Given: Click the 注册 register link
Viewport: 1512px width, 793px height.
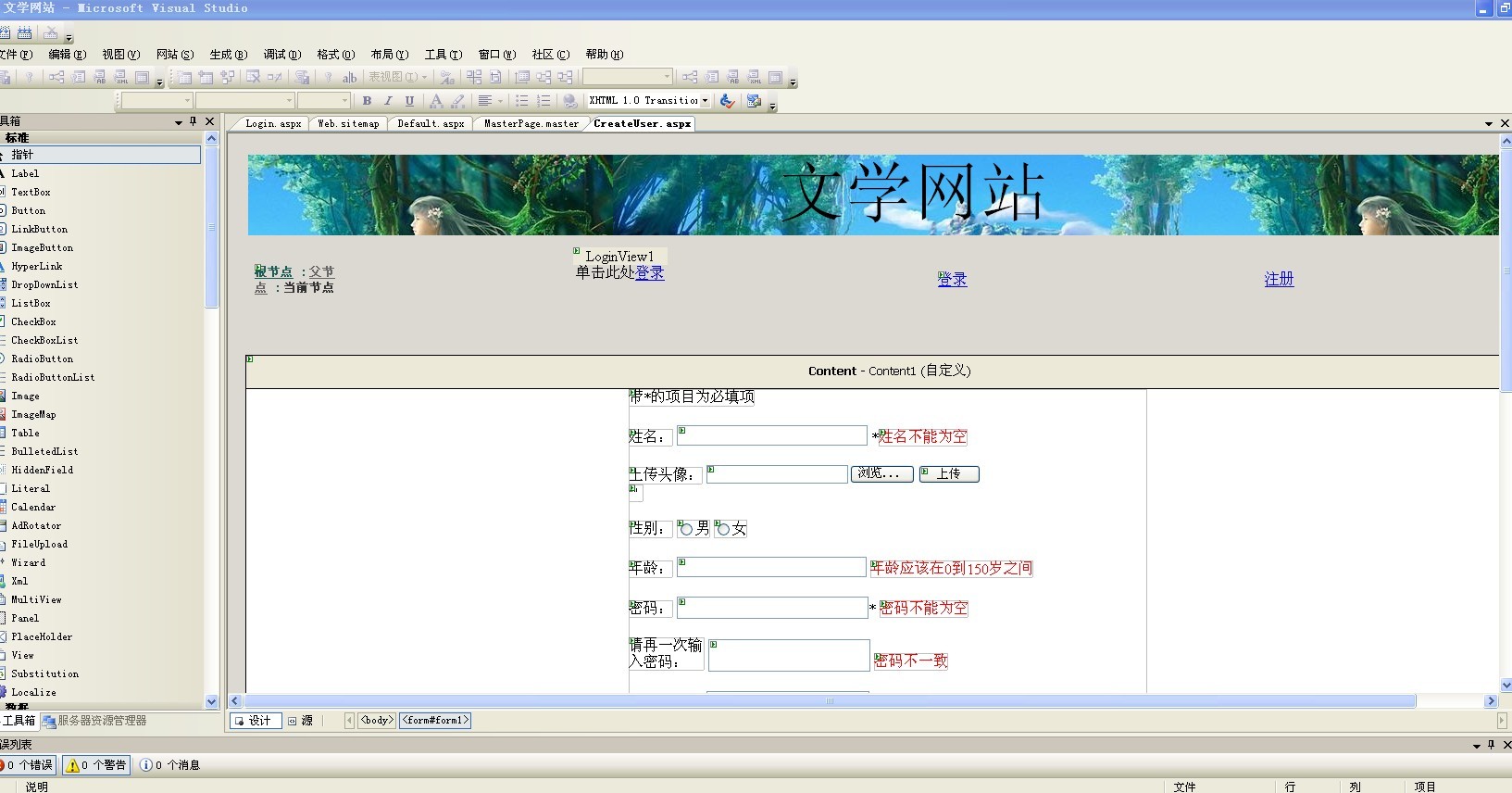Looking at the screenshot, I should click(1279, 279).
